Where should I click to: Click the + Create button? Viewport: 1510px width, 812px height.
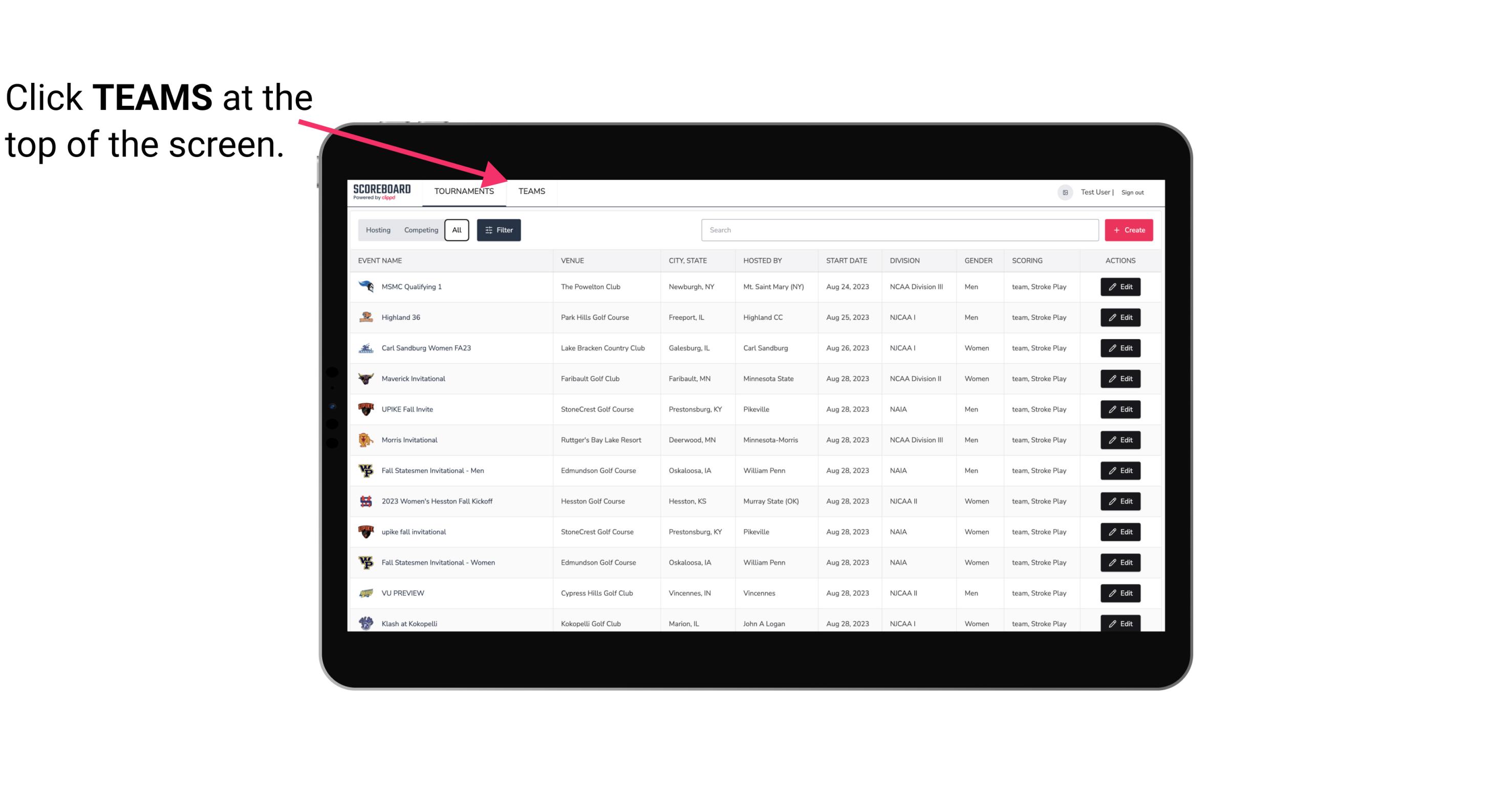point(1129,229)
